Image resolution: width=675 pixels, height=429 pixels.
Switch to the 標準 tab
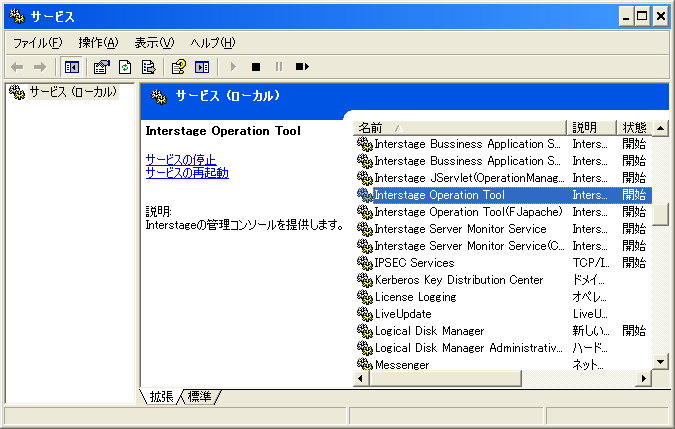[200, 397]
